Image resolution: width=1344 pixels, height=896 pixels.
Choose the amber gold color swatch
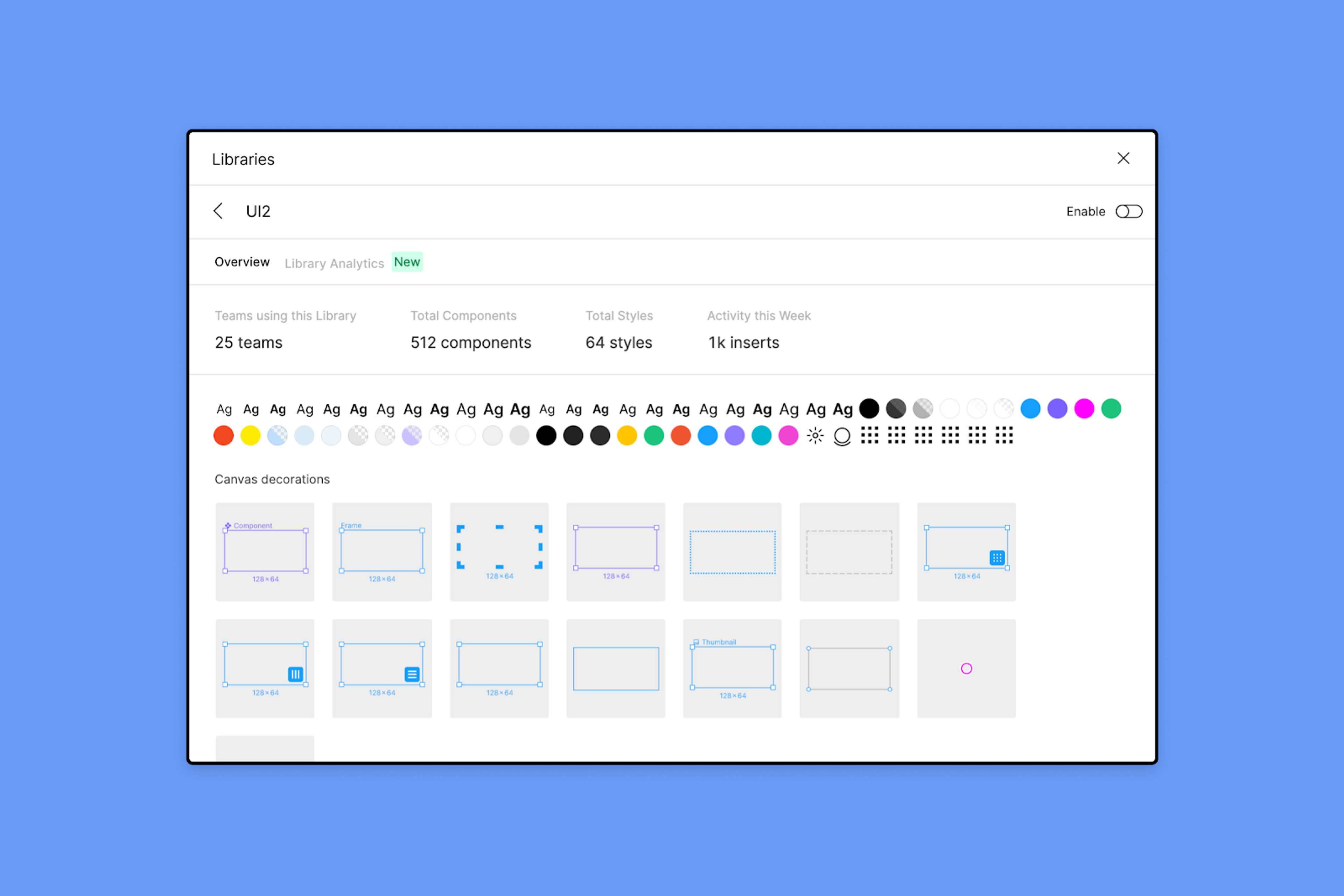coord(626,436)
